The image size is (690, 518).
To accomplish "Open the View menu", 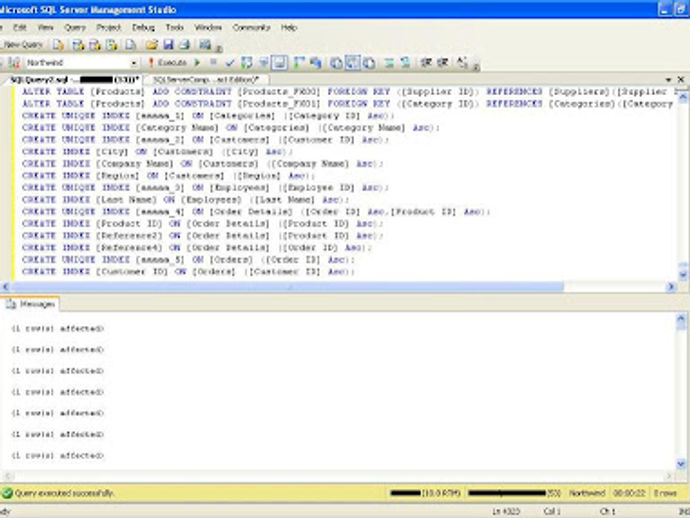I will tap(45, 27).
